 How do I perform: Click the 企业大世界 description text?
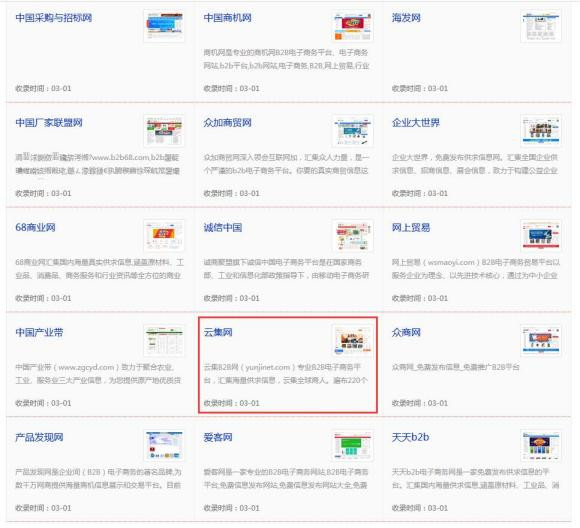pos(475,164)
